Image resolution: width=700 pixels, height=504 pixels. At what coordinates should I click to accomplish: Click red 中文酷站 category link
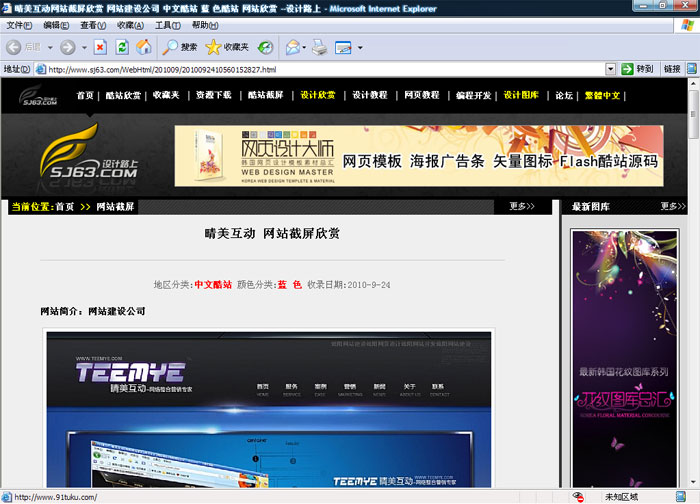click(x=213, y=285)
